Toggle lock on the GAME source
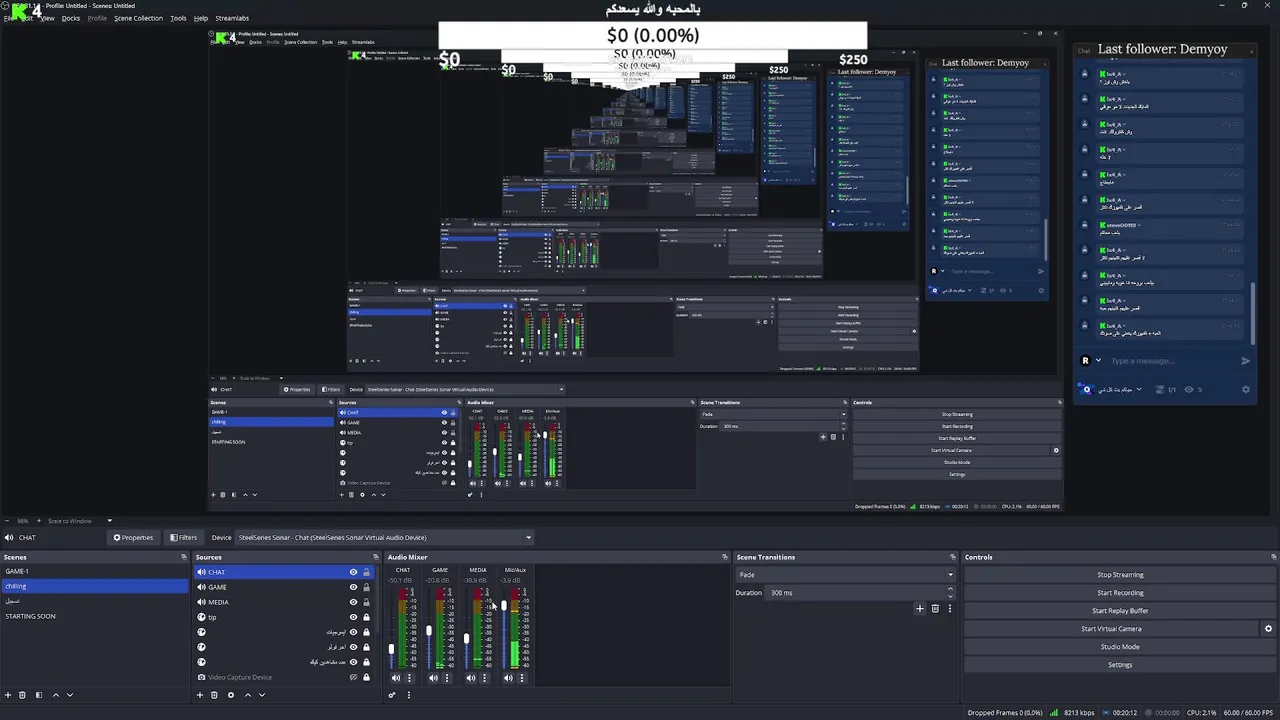The image size is (1280, 720). [x=366, y=587]
